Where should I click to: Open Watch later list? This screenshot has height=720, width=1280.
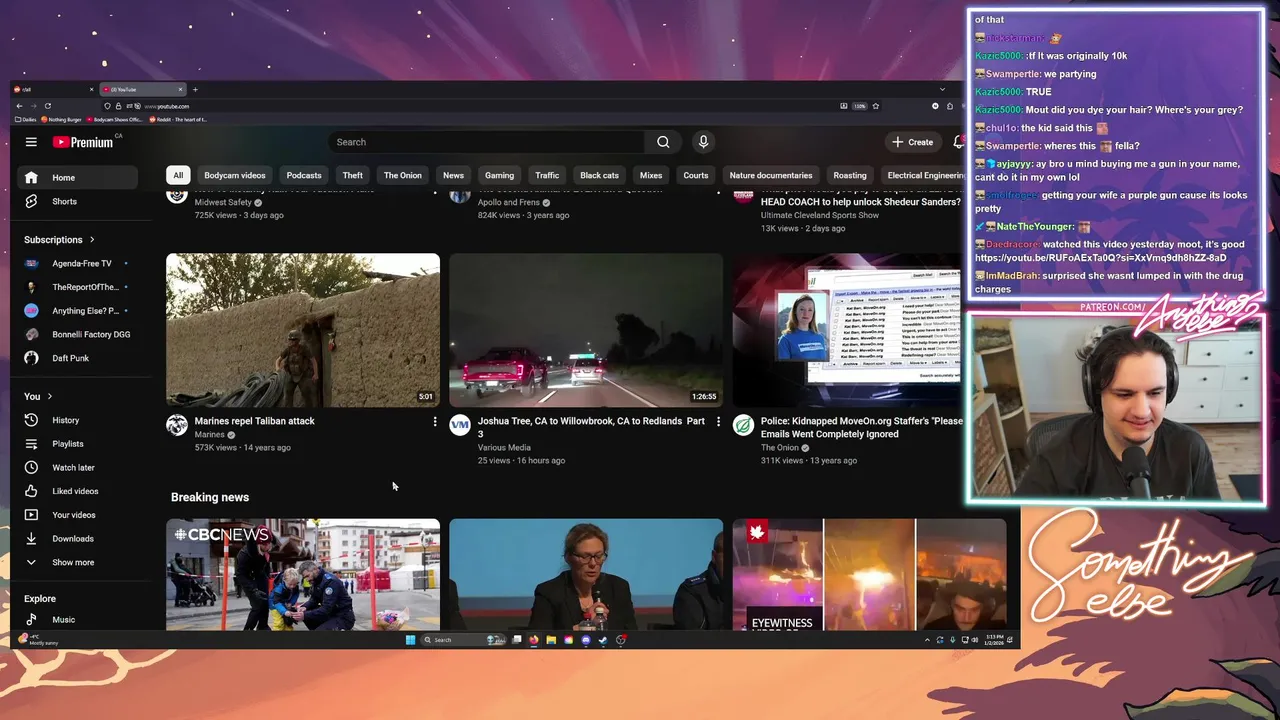click(78, 467)
